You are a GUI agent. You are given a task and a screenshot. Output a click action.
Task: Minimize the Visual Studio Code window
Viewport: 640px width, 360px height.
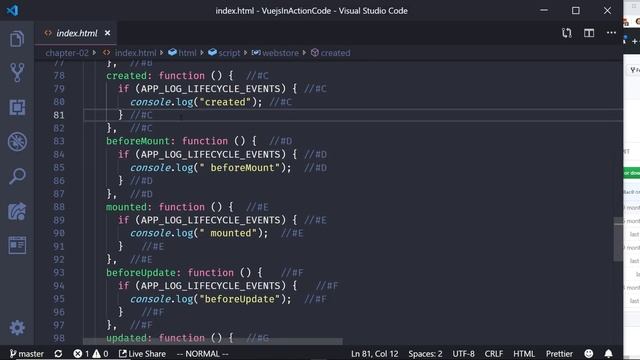point(544,10)
